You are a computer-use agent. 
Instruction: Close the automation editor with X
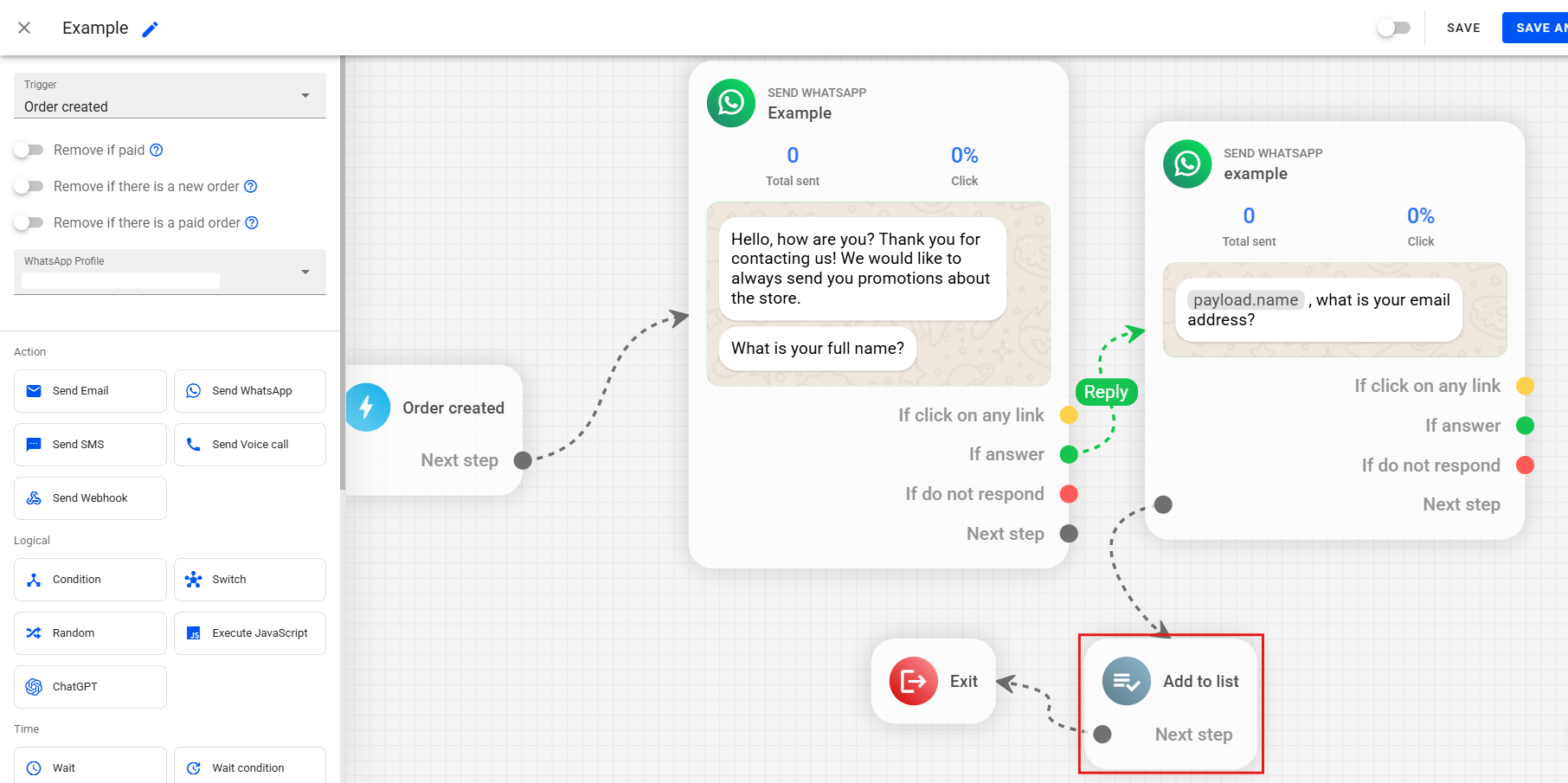tap(24, 28)
